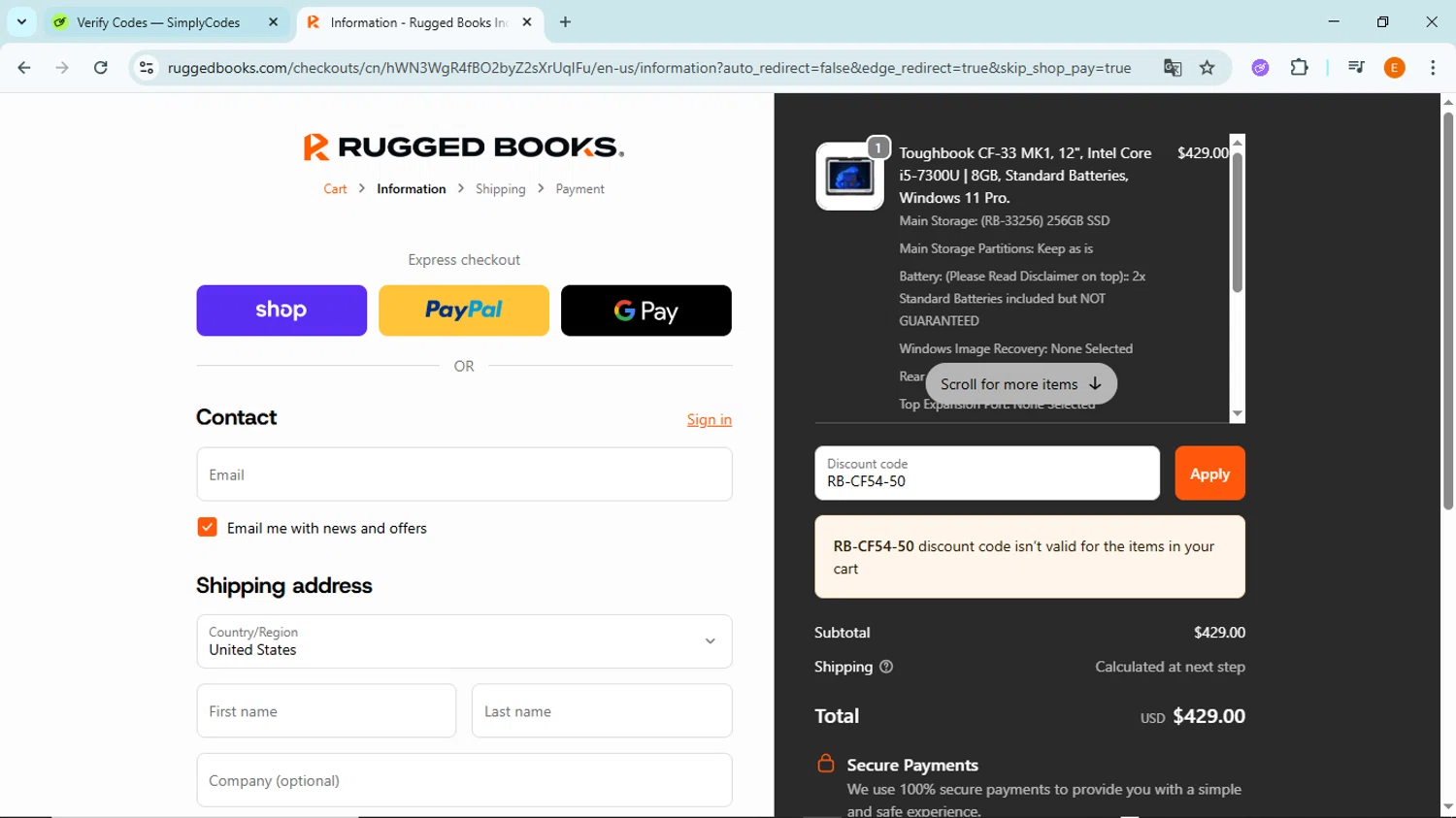The width and height of the screenshot is (1456, 818).
Task: Apply the discount code
Action: point(1209,474)
